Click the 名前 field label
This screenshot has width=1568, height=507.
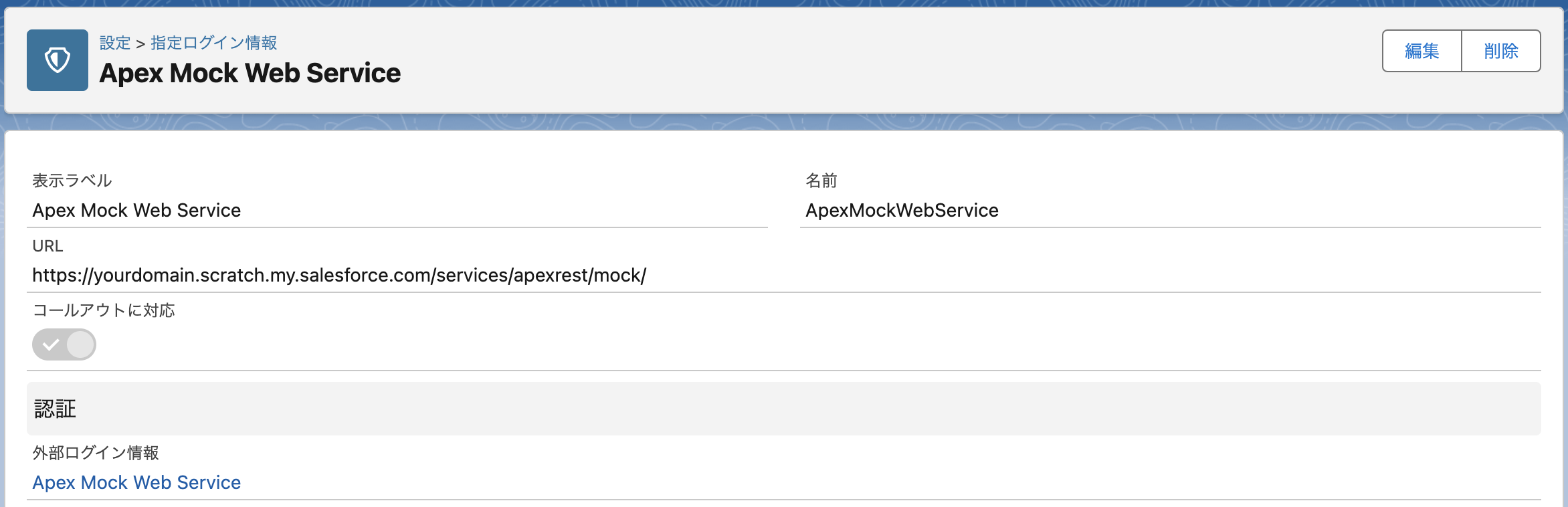[821, 181]
